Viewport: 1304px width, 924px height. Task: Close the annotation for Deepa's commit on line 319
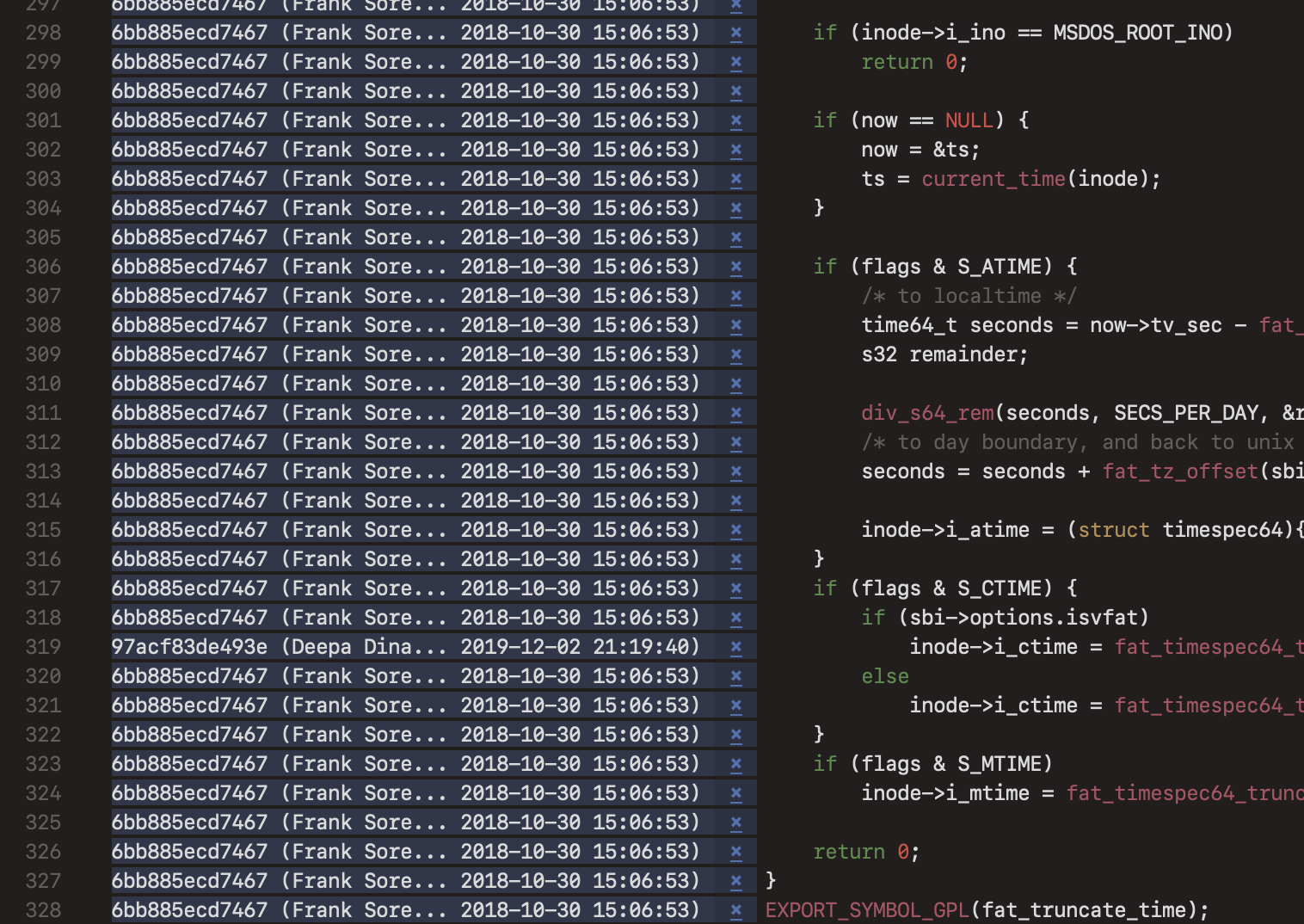coord(735,646)
